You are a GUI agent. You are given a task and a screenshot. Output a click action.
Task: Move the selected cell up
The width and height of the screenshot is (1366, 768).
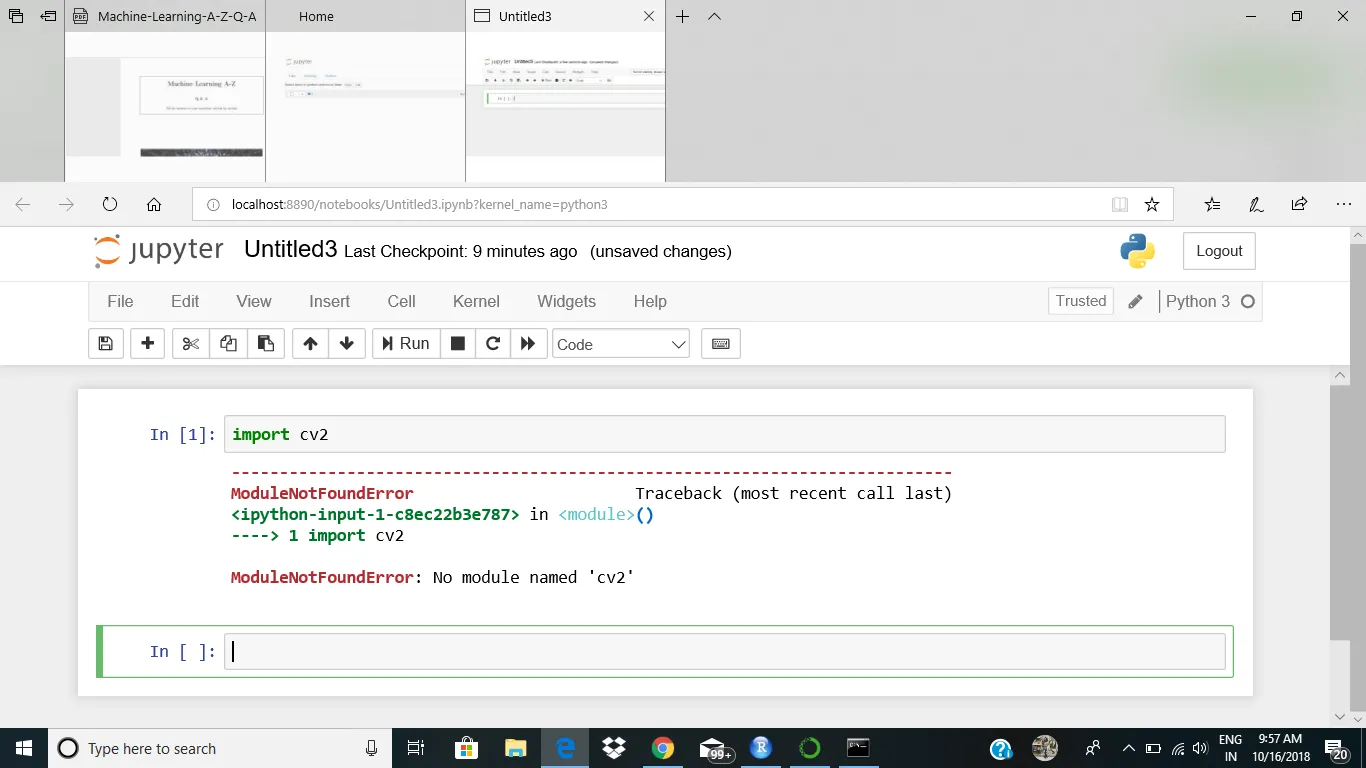click(310, 344)
